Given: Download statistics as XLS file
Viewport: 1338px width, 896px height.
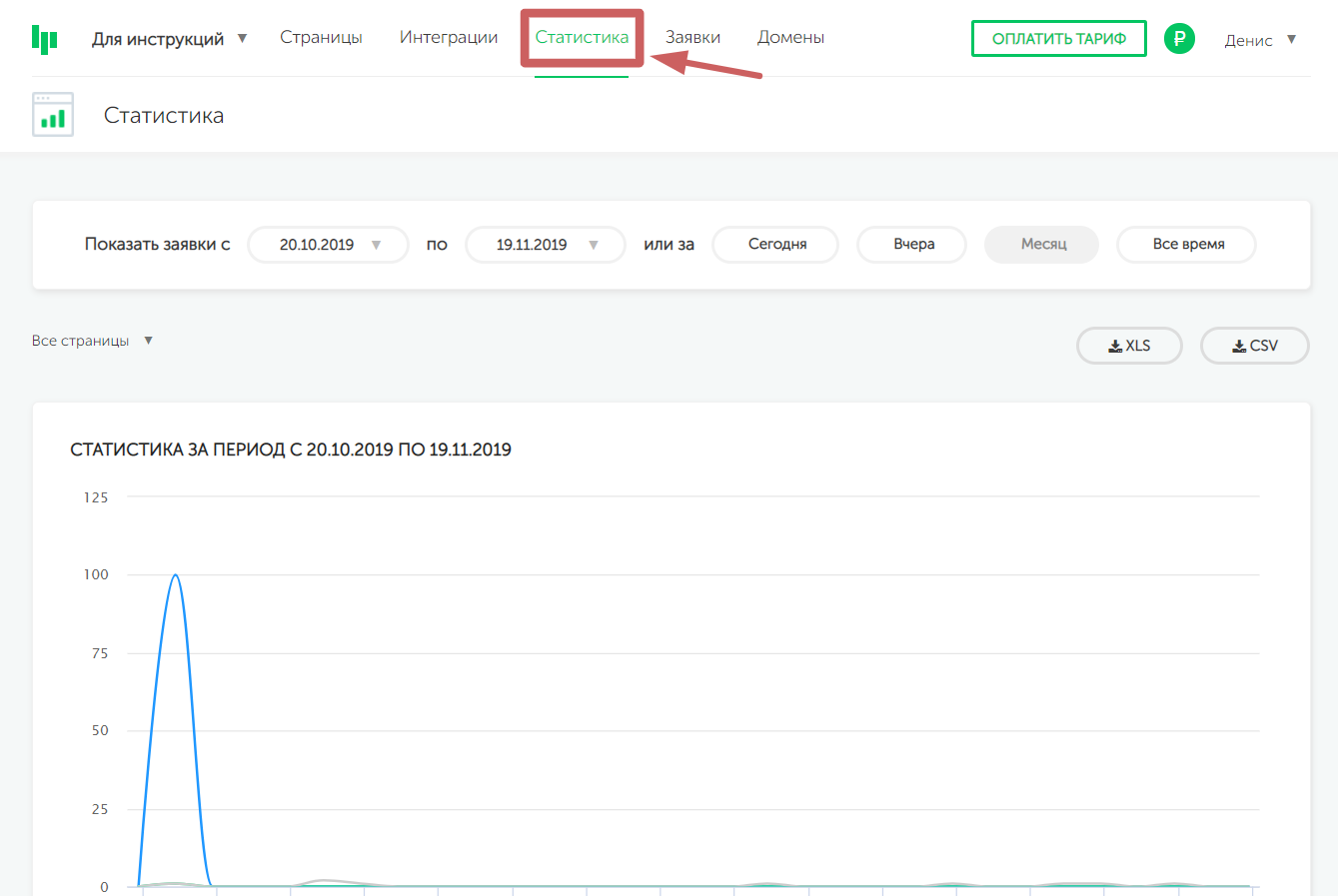Looking at the screenshot, I should [1129, 346].
